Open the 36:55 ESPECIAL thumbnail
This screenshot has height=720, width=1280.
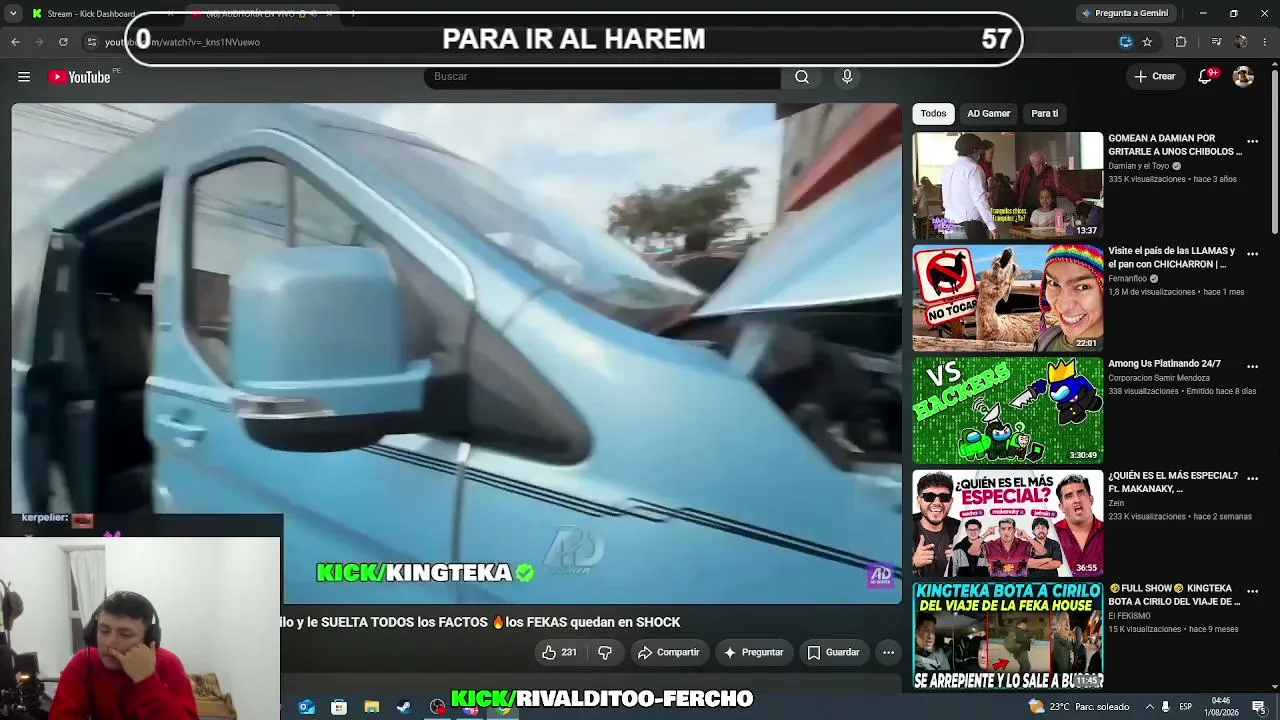[x=1007, y=523]
